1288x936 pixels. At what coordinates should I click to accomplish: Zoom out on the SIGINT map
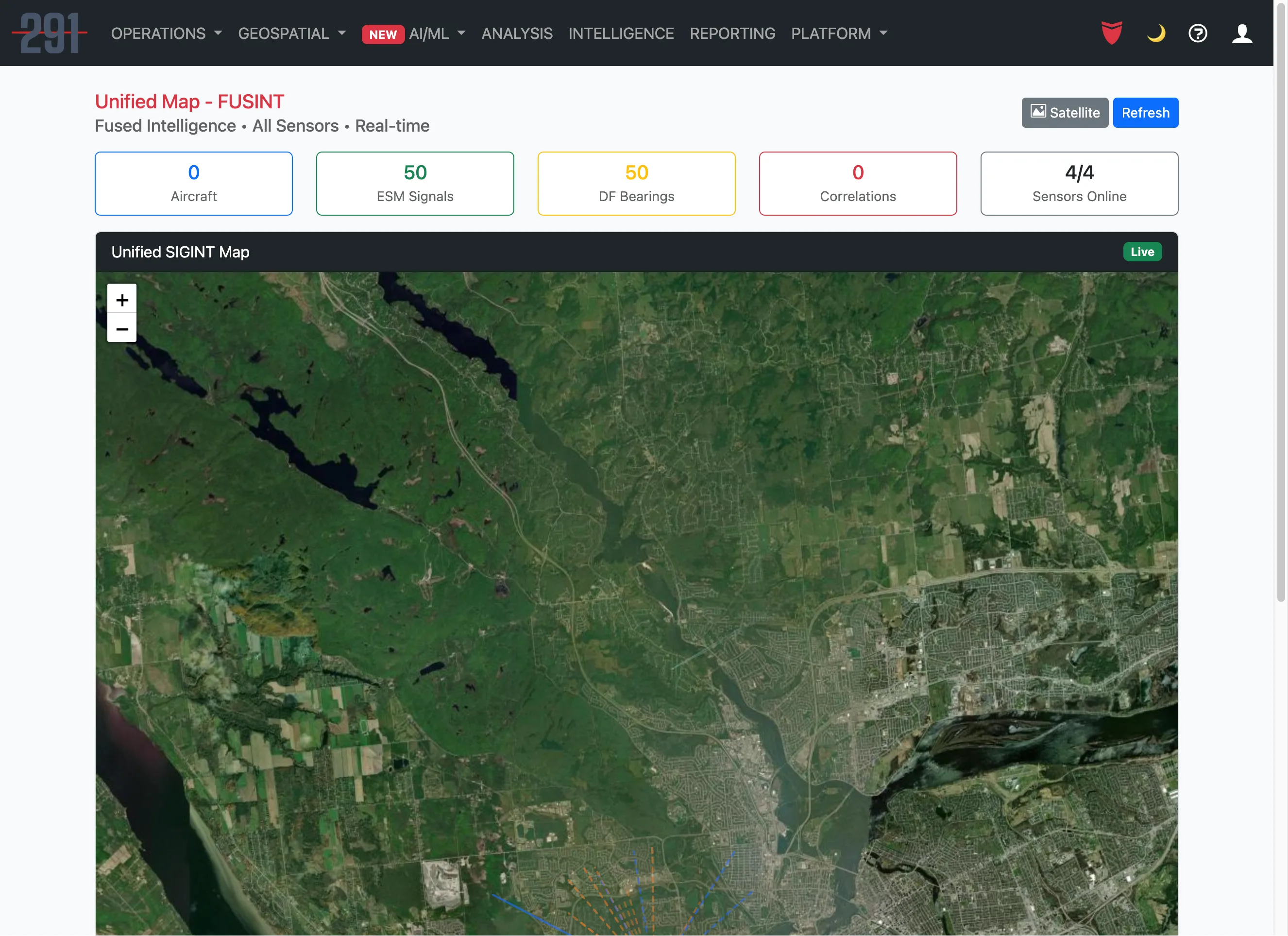[x=121, y=329]
